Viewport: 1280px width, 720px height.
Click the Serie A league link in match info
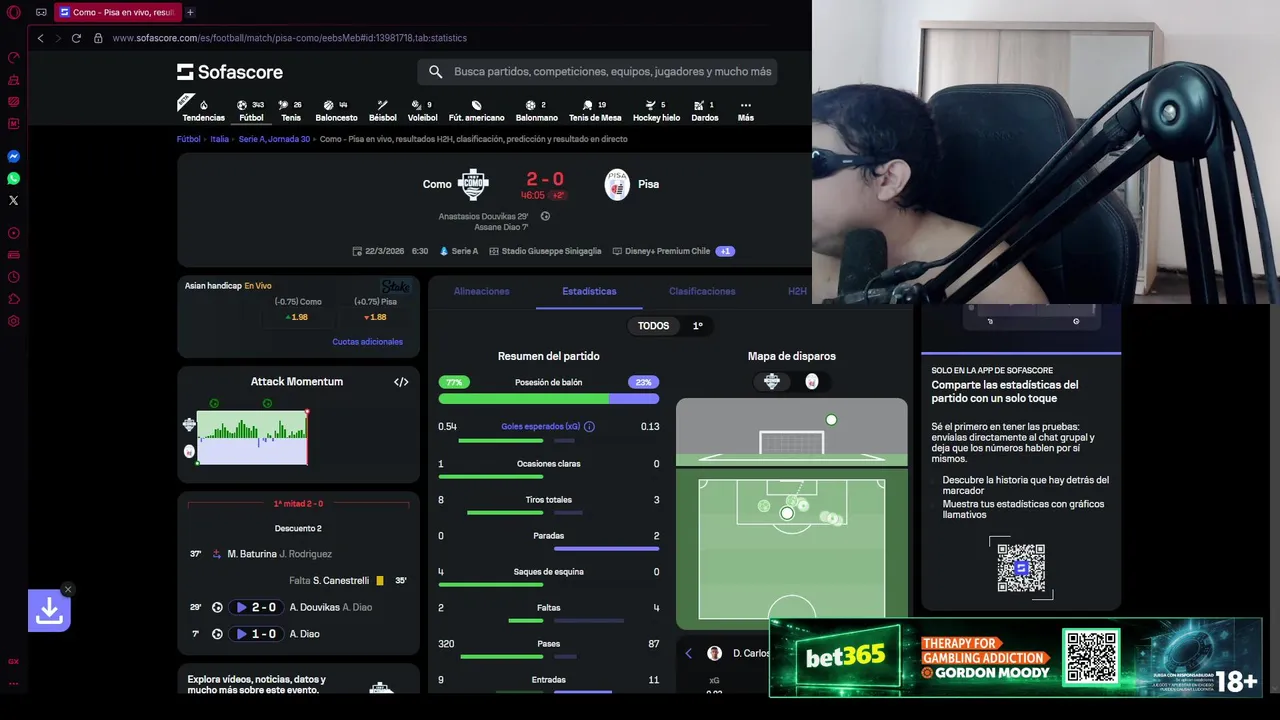click(459, 251)
